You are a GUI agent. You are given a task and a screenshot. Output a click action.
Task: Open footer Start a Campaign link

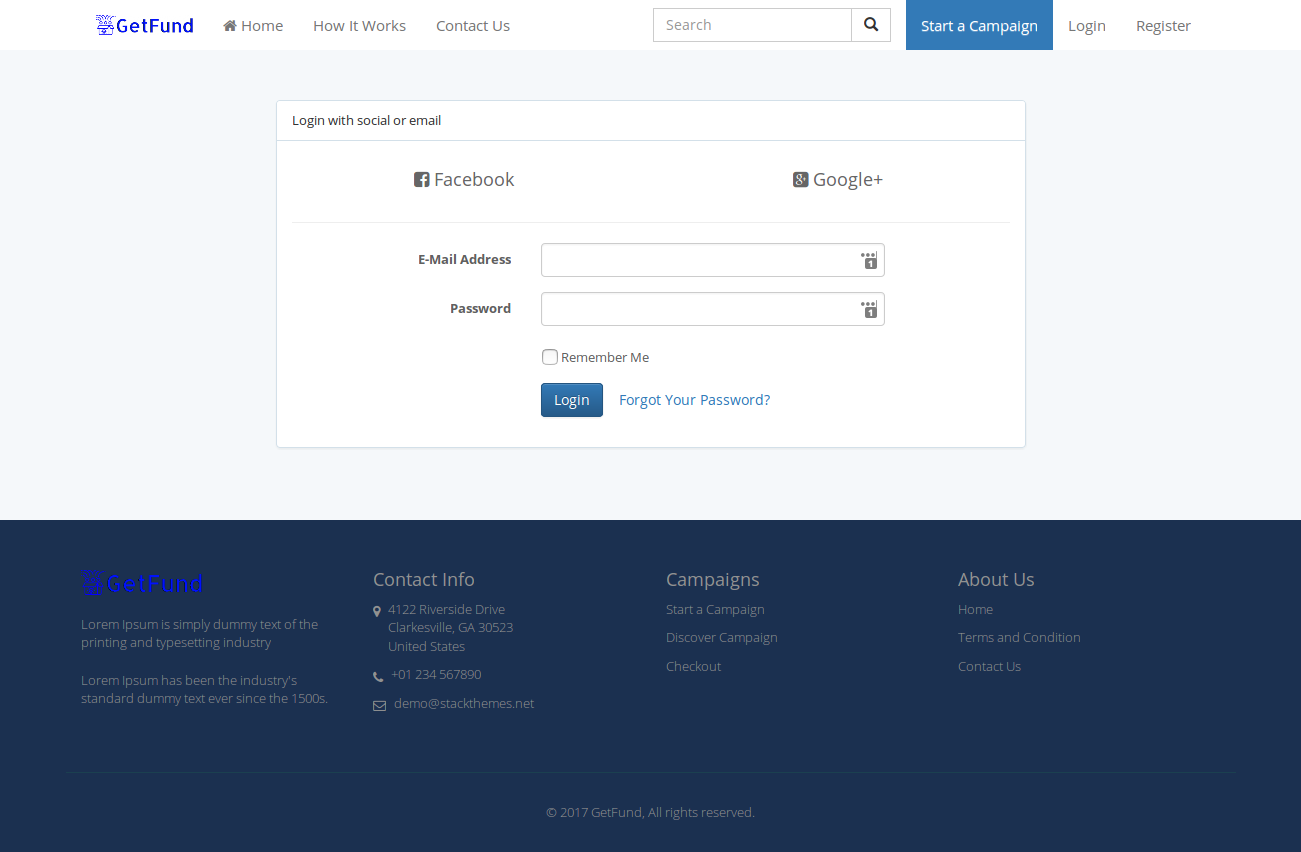[715, 610]
